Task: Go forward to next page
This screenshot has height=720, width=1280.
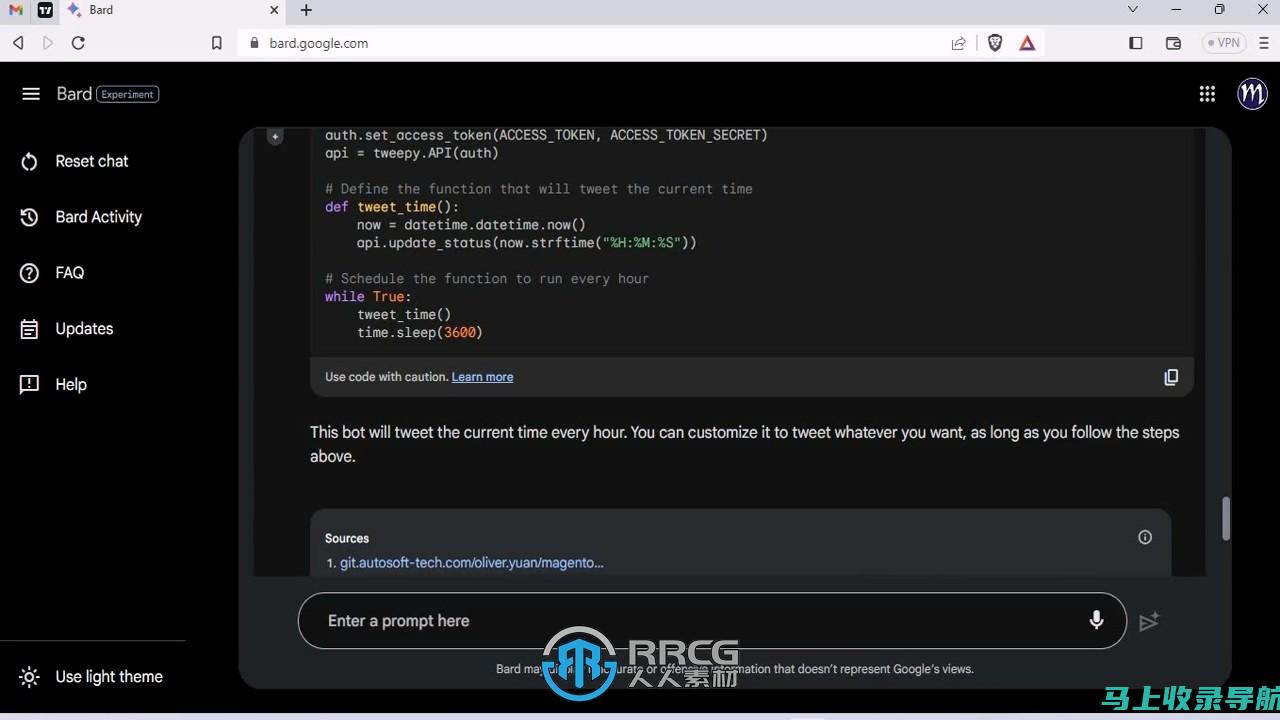Action: point(48,43)
